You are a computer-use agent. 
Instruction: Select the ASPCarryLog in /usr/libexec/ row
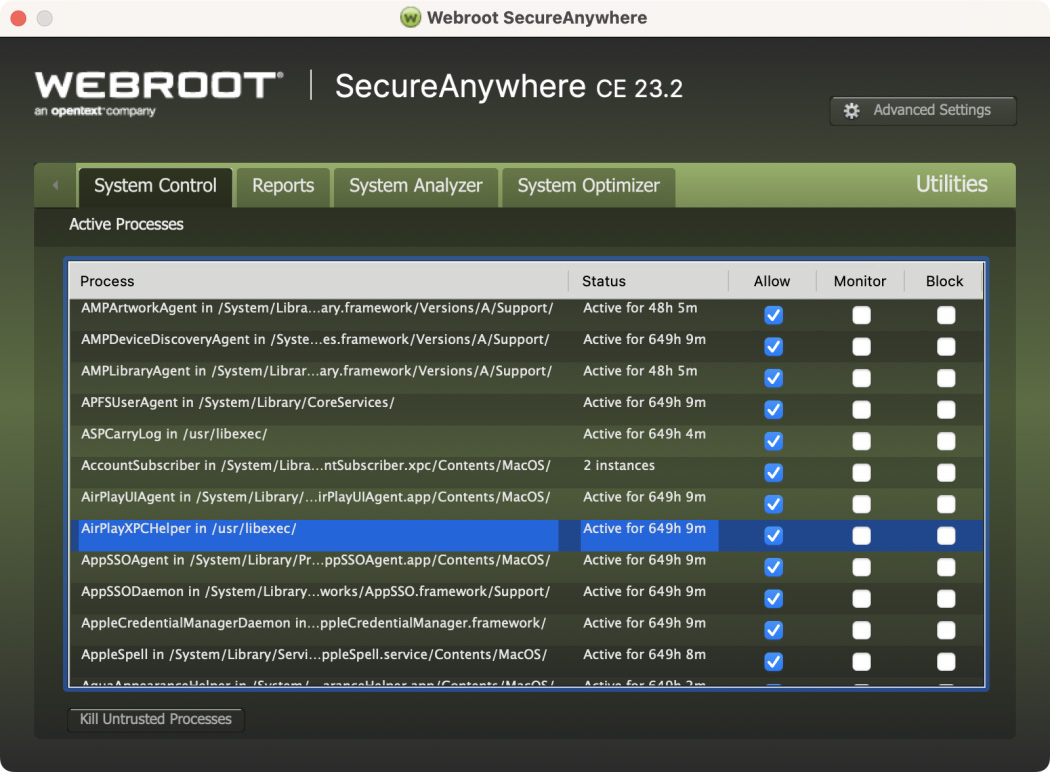pos(526,441)
